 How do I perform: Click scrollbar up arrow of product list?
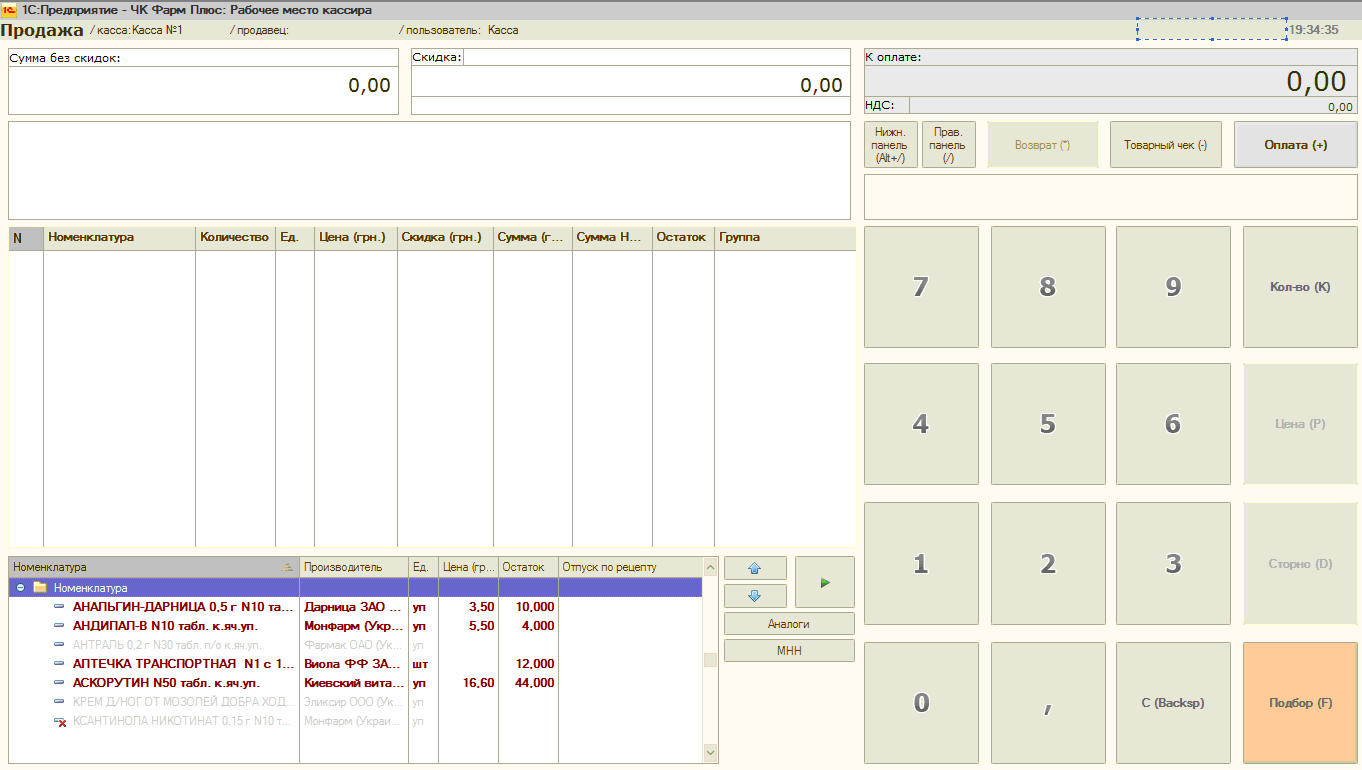coord(711,567)
